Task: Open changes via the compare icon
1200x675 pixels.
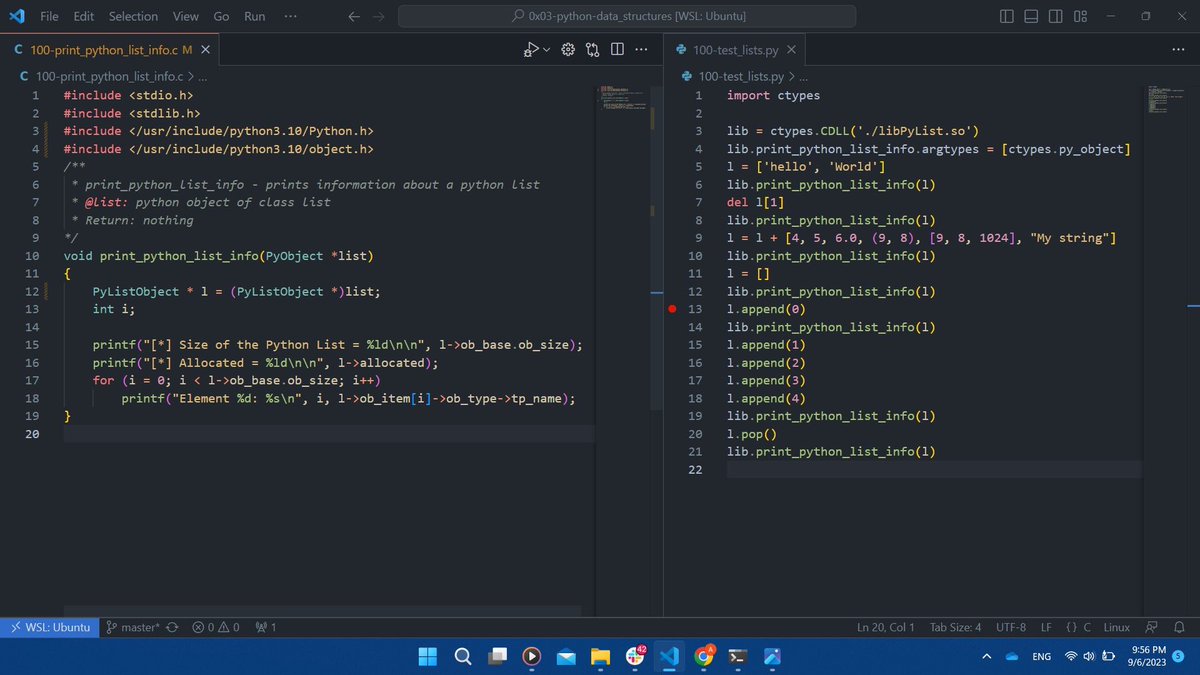Action: click(593, 50)
